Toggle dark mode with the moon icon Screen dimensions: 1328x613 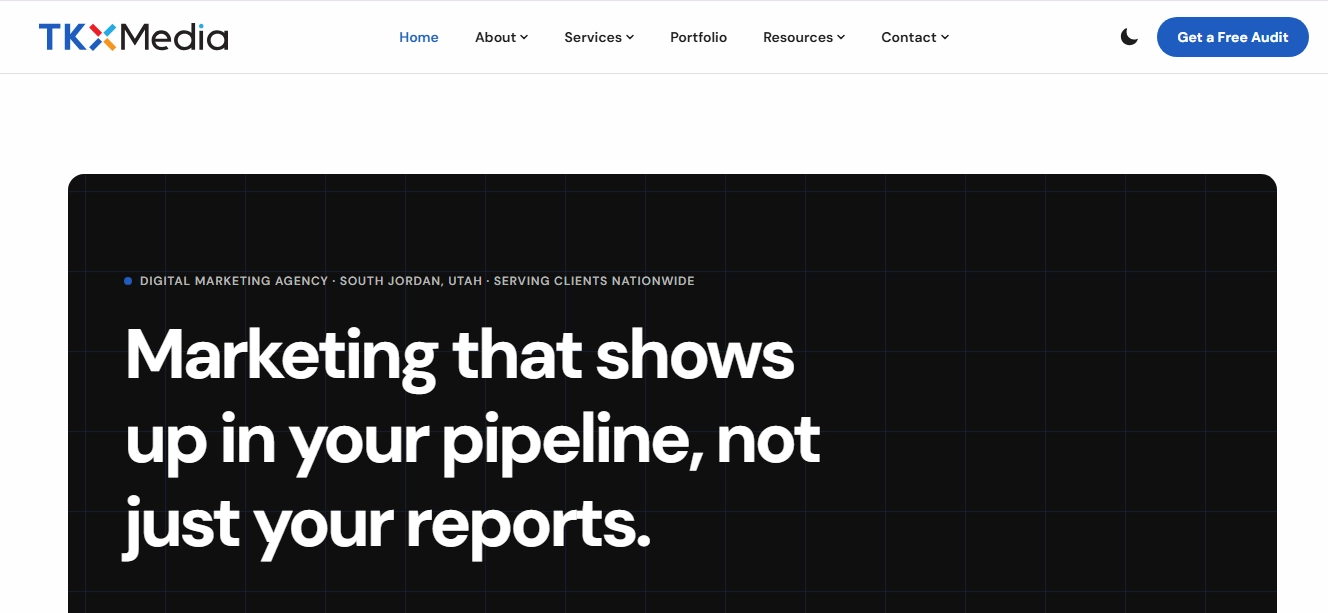pos(1129,37)
